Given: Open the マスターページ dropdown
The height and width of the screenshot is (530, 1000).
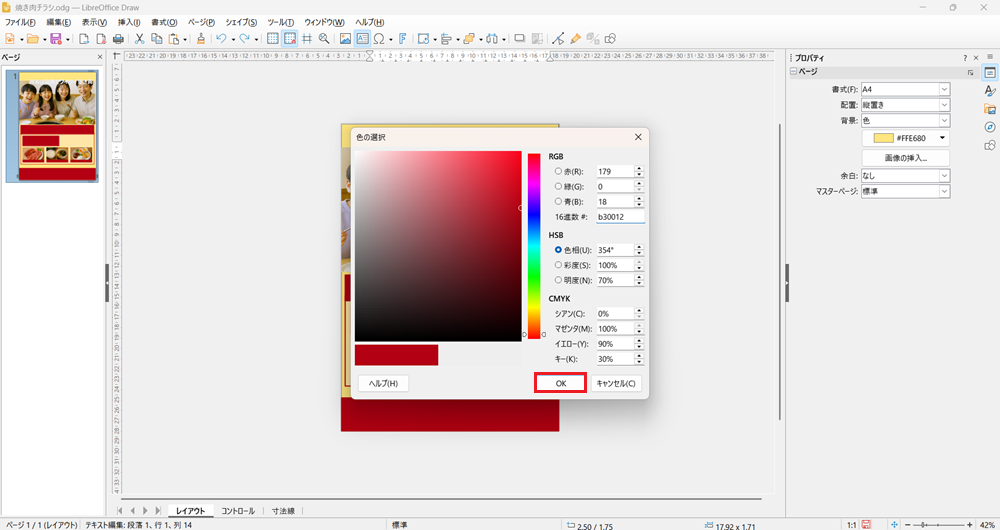Looking at the screenshot, I should click(944, 191).
